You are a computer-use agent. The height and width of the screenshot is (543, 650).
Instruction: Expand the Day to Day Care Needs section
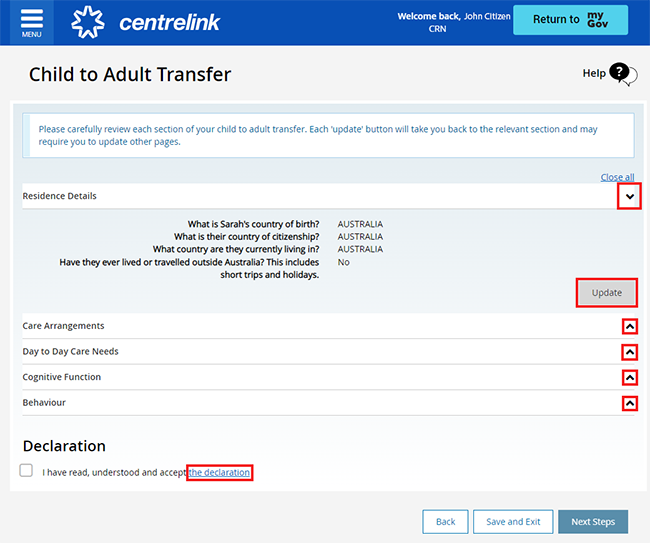[x=630, y=352]
